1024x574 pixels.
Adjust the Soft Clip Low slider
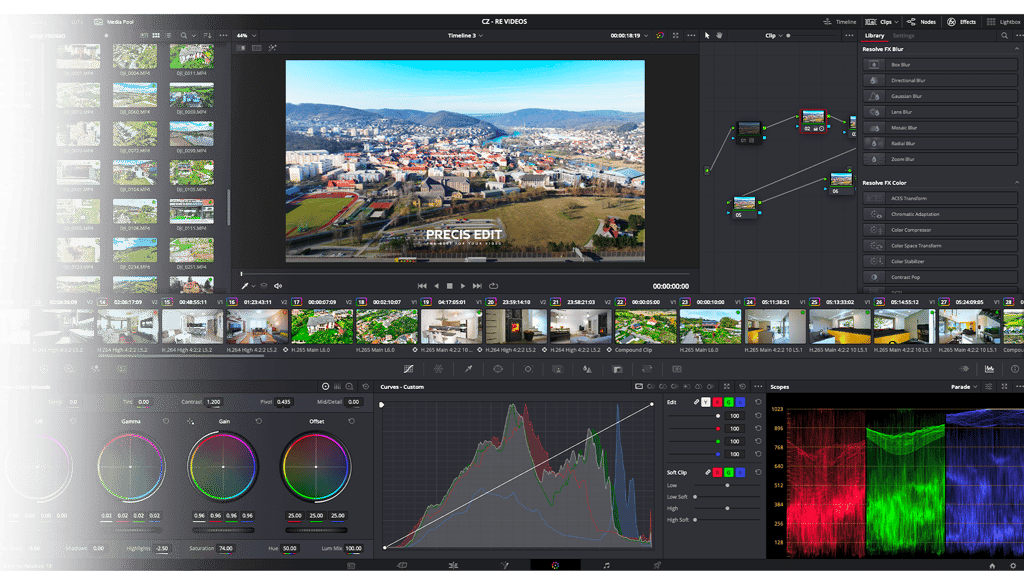pos(727,485)
